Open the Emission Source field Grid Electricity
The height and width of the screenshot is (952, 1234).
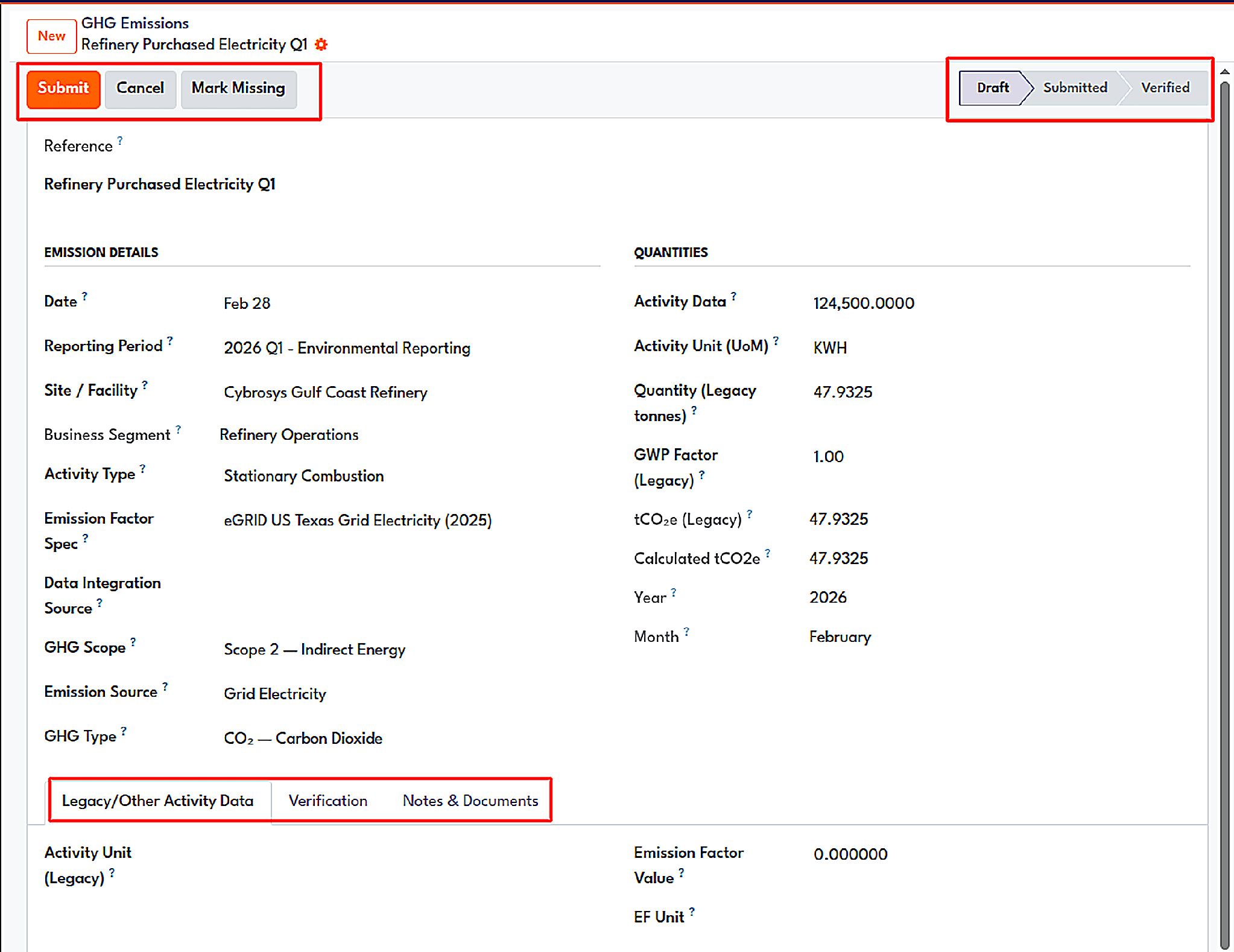[x=275, y=694]
